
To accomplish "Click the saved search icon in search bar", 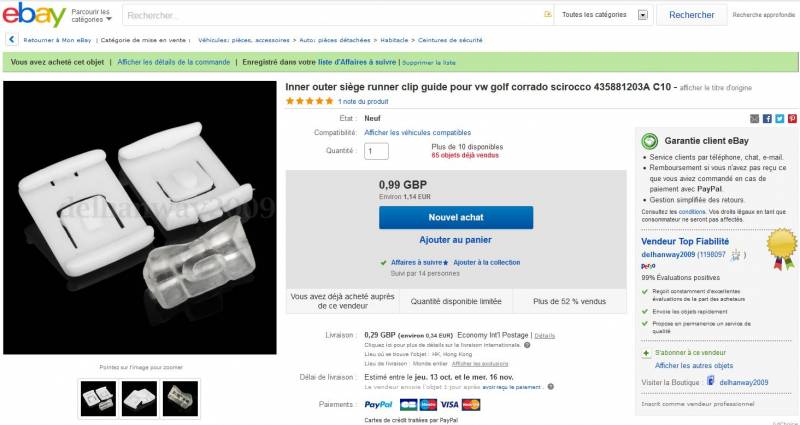I will (547, 14).
